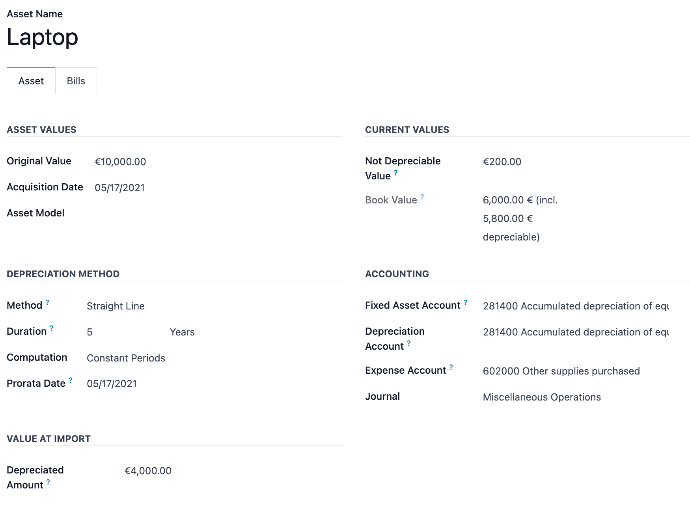Click Not Depreciable Value help icon
Viewport: 690px width, 518px height.
click(x=395, y=174)
